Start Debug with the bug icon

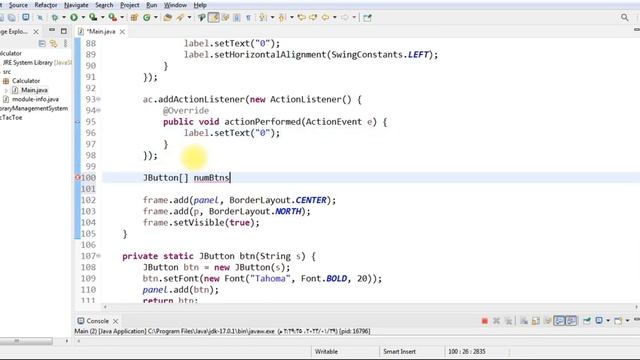54,18
